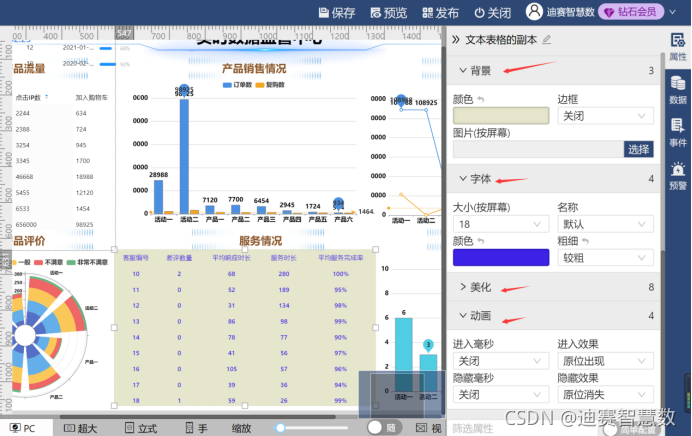
Task: Click the beige background color swatch
Action: pos(501,116)
